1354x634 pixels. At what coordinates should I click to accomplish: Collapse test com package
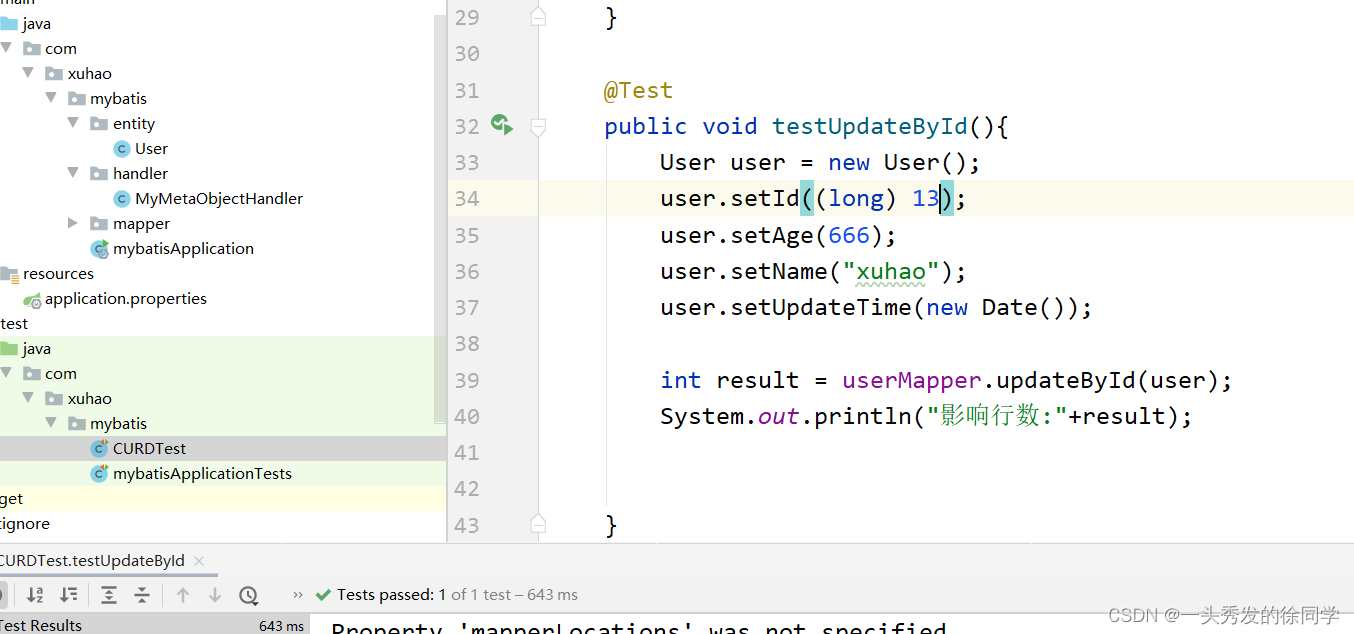pos(7,373)
